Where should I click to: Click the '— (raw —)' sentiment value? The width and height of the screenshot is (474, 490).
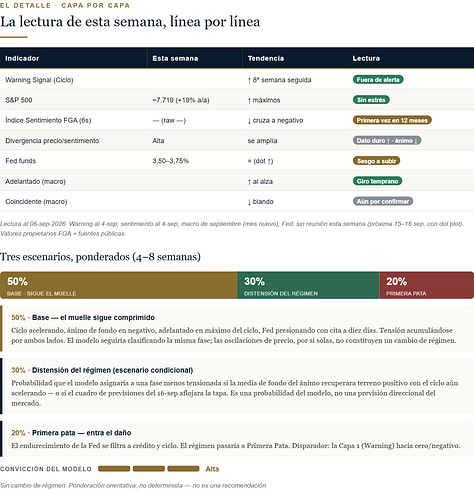point(169,120)
